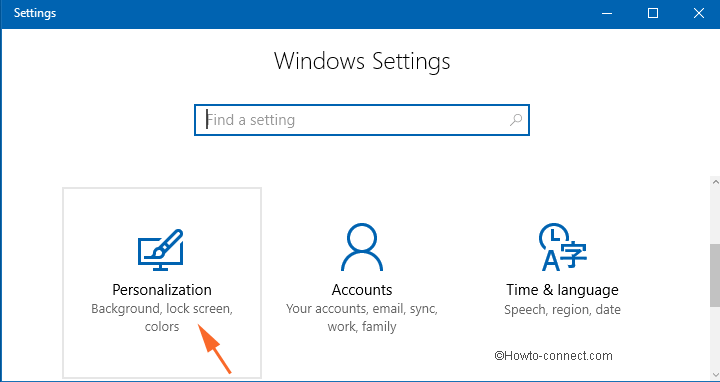Click the scrollbar track above the thumb
720x382 pixels.
(715, 216)
